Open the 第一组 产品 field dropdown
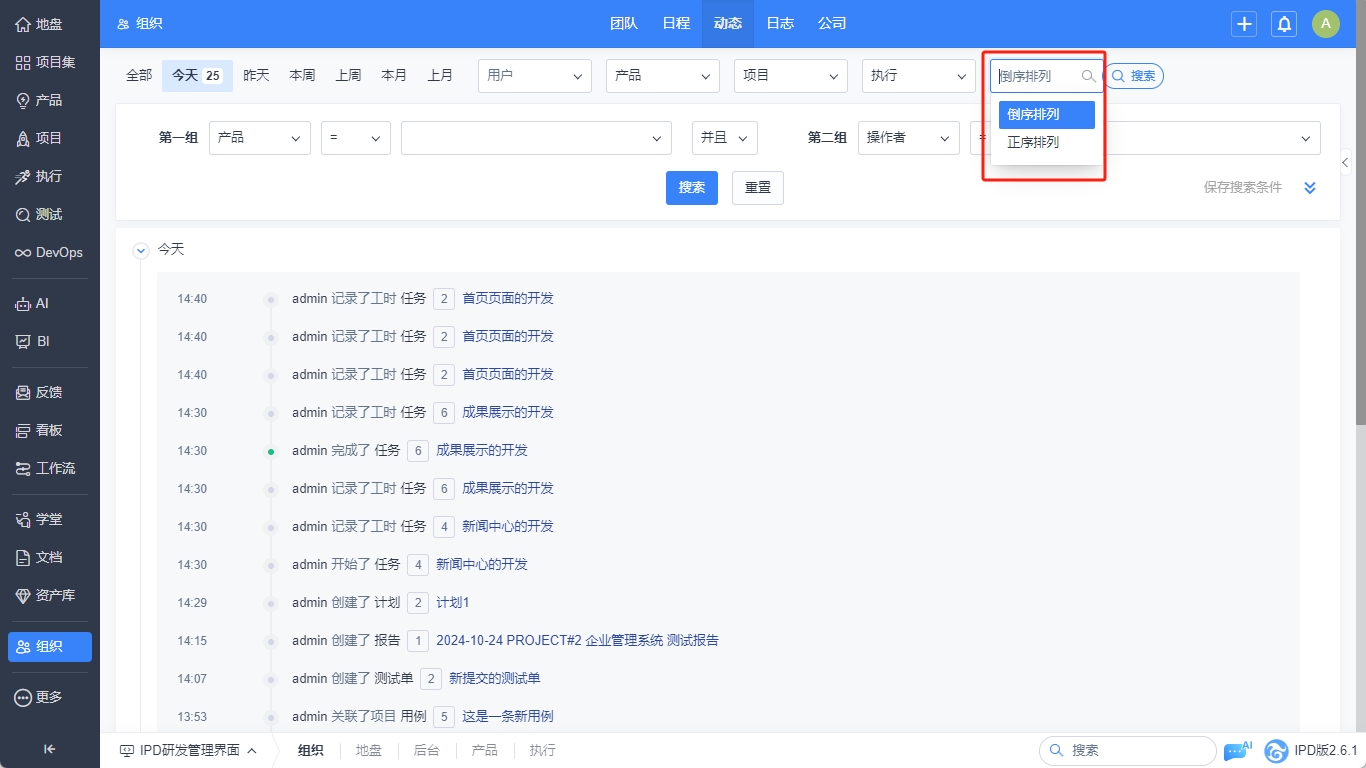 click(x=259, y=138)
